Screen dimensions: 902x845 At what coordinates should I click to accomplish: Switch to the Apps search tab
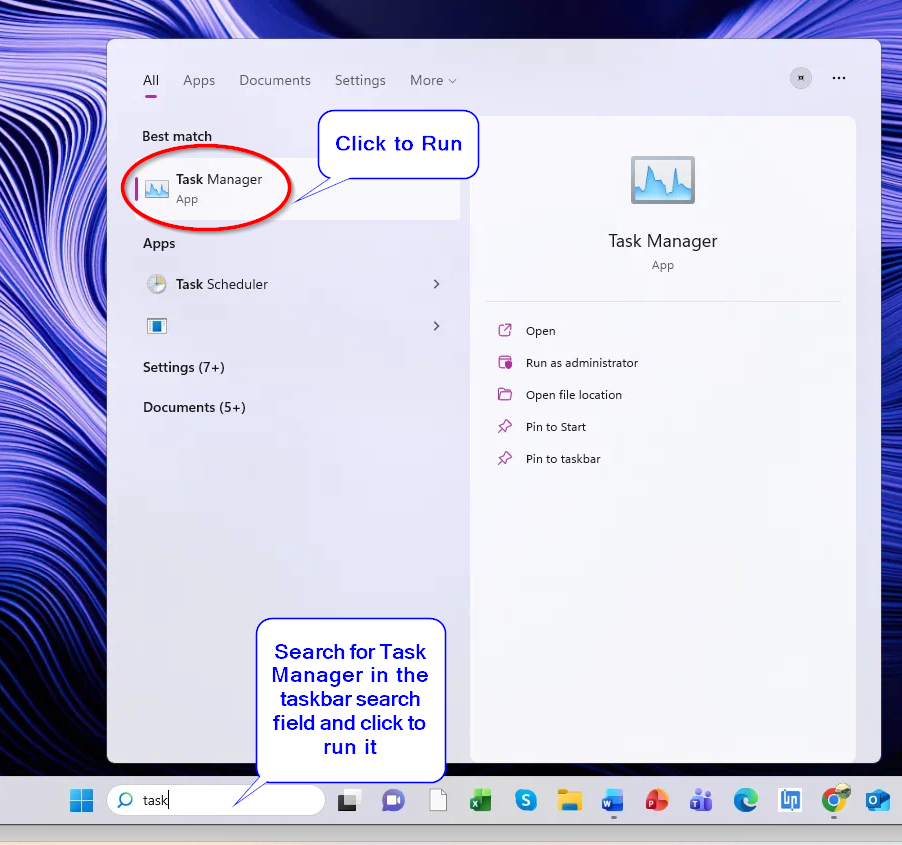(x=199, y=81)
